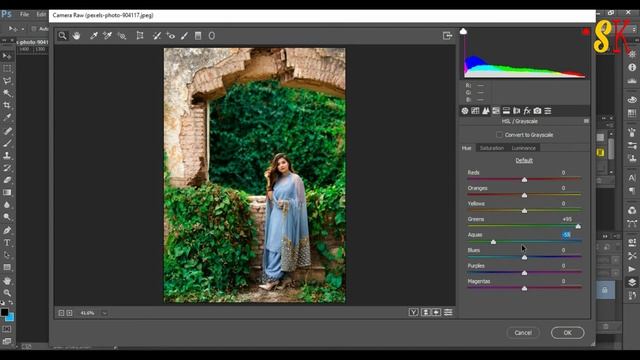Screen dimensions: 640x360
Task: Open HSL / Grayscale panel flyout menu
Action: 586,121
